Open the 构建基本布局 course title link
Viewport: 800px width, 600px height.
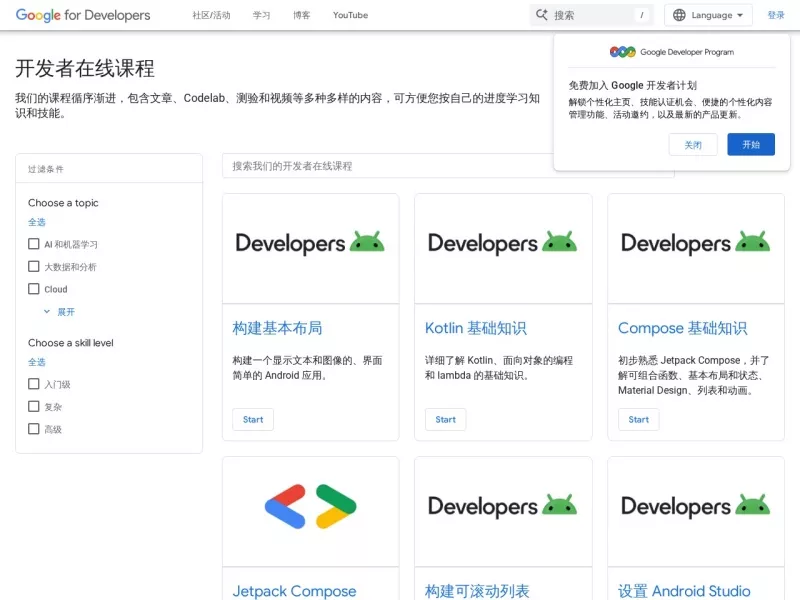click(277, 328)
